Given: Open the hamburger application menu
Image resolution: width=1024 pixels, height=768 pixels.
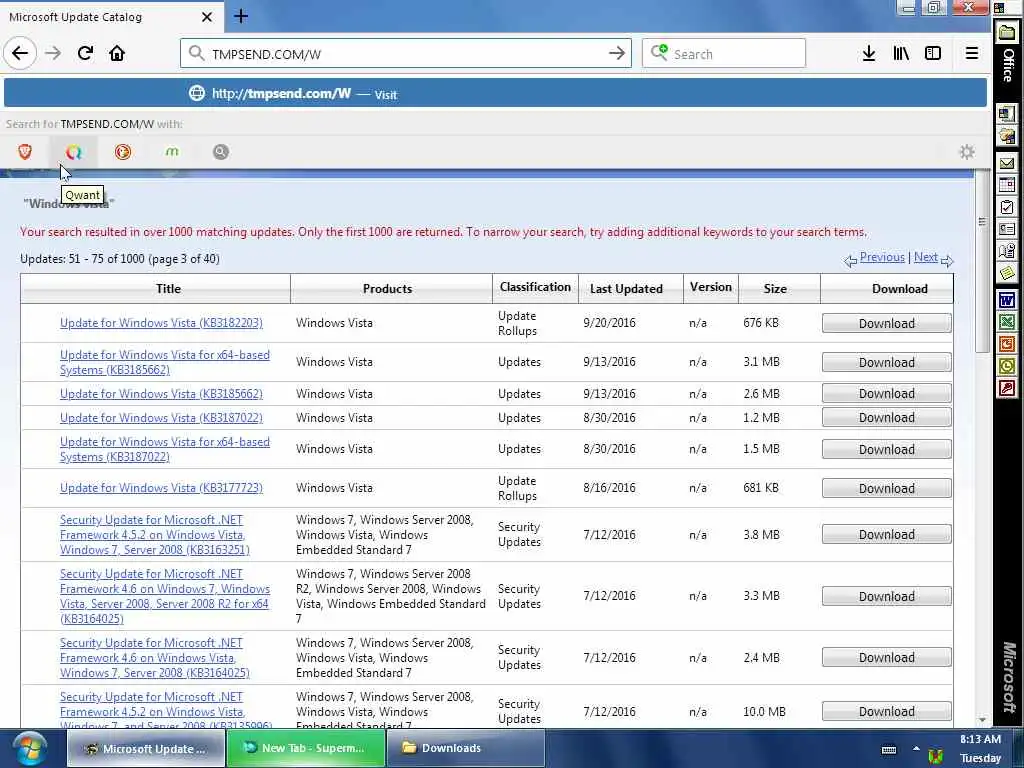Looking at the screenshot, I should click(x=972, y=54).
